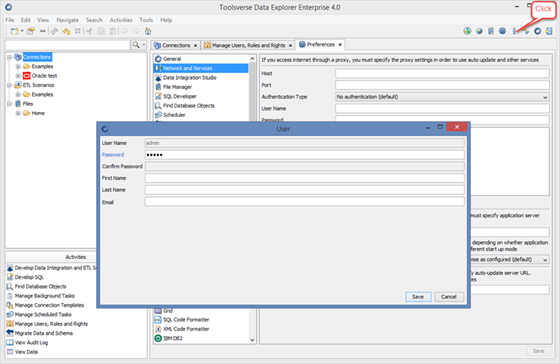Image resolution: width=560 pixels, height=364 pixels.
Task: Expand Examples folder under Connections
Action: (x=18, y=66)
